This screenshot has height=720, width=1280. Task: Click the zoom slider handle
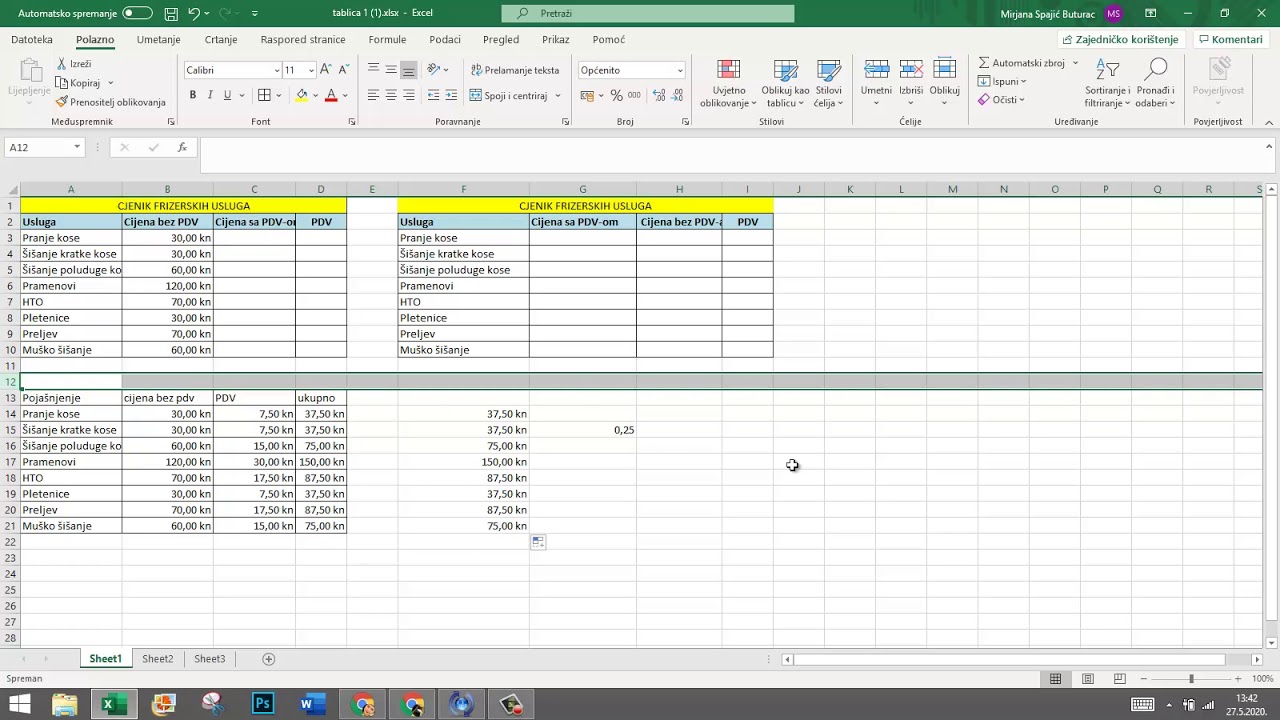[1190, 679]
